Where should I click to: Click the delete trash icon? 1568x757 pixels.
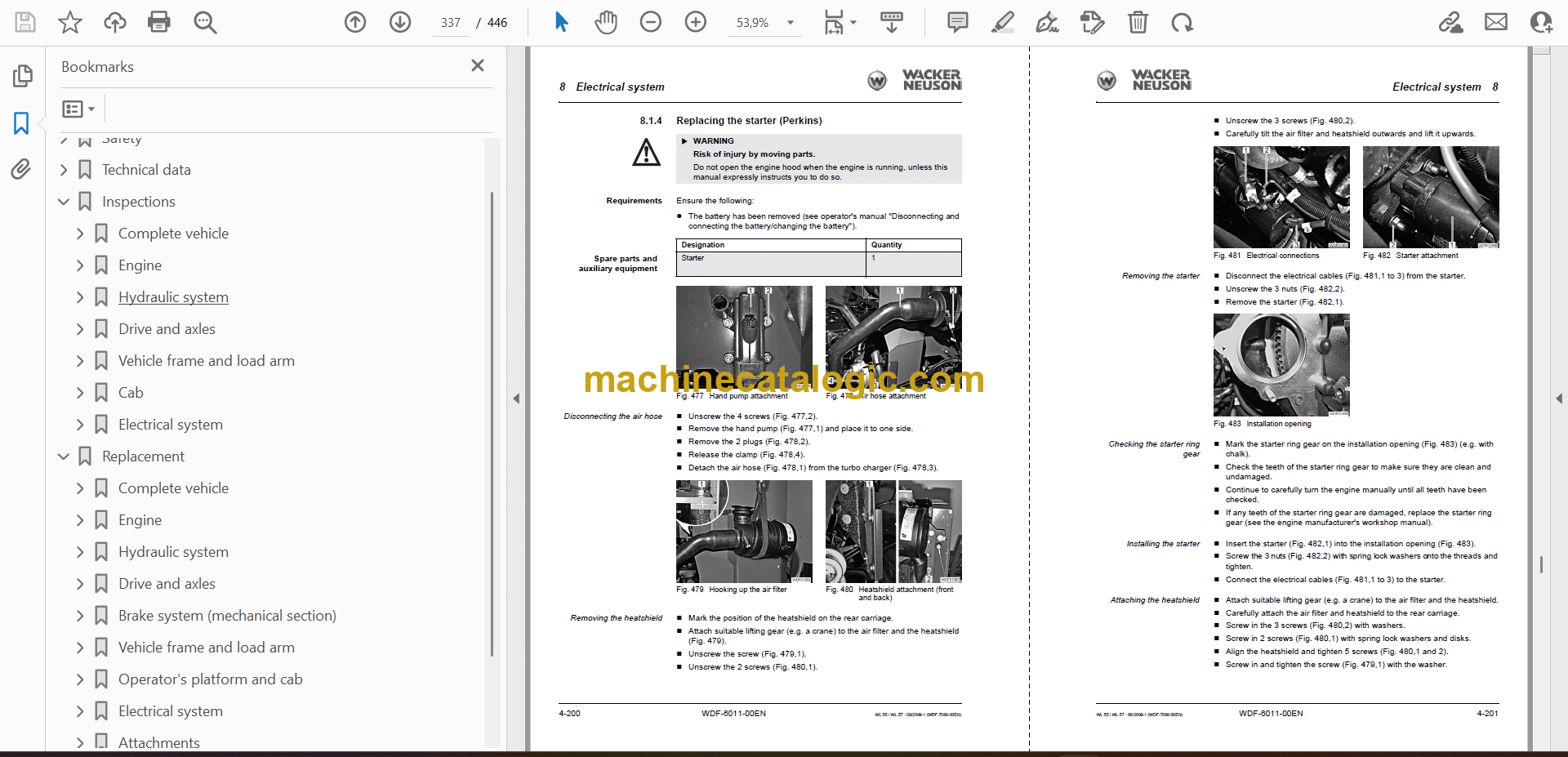click(1137, 22)
